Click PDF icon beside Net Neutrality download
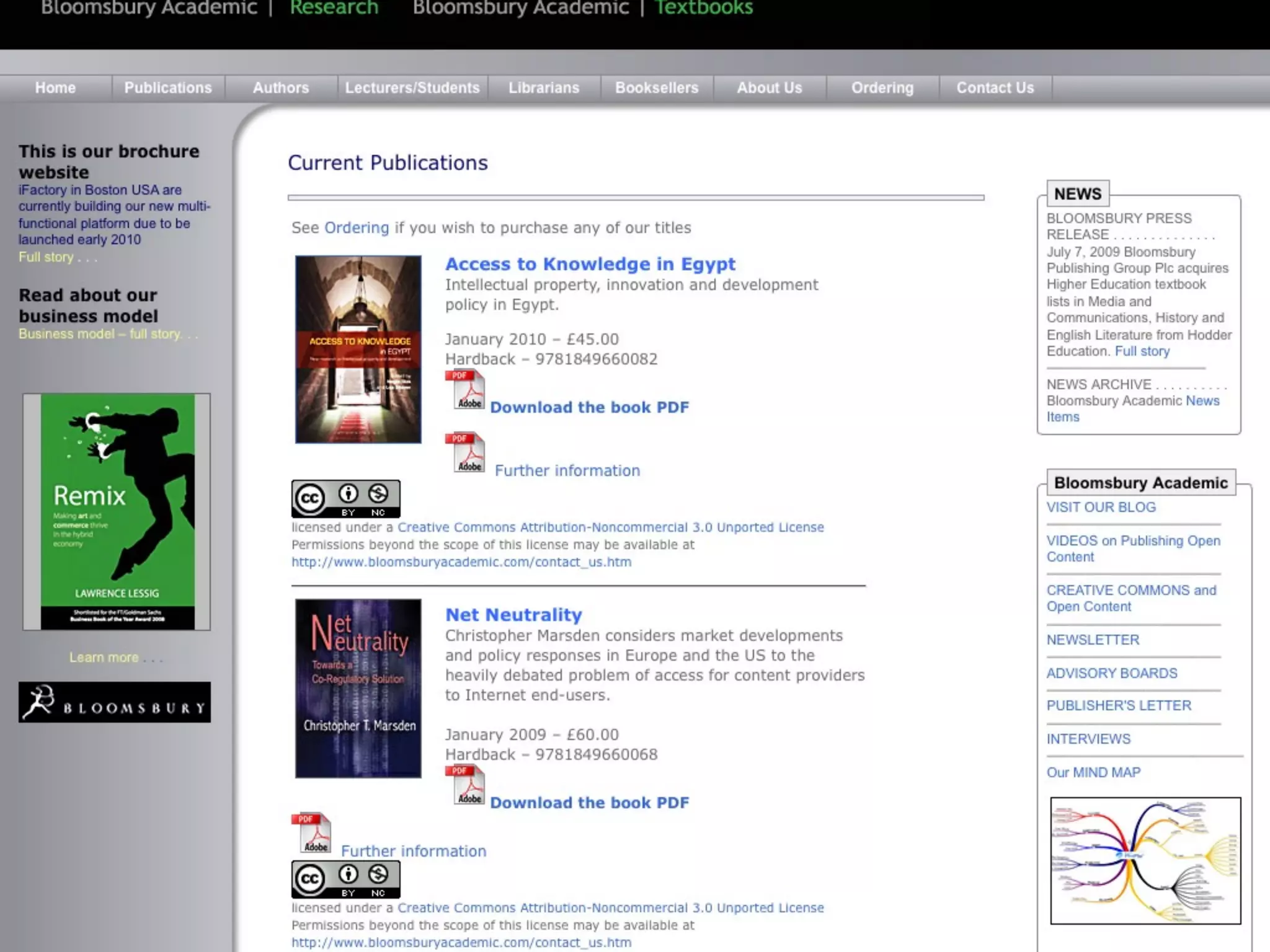1270x952 pixels. [x=464, y=785]
